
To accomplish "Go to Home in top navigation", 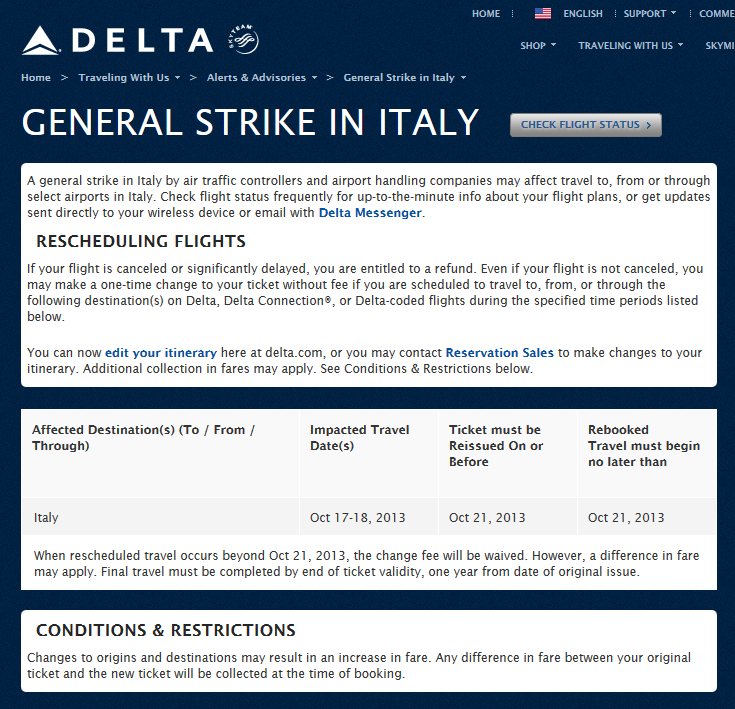I will (x=486, y=14).
